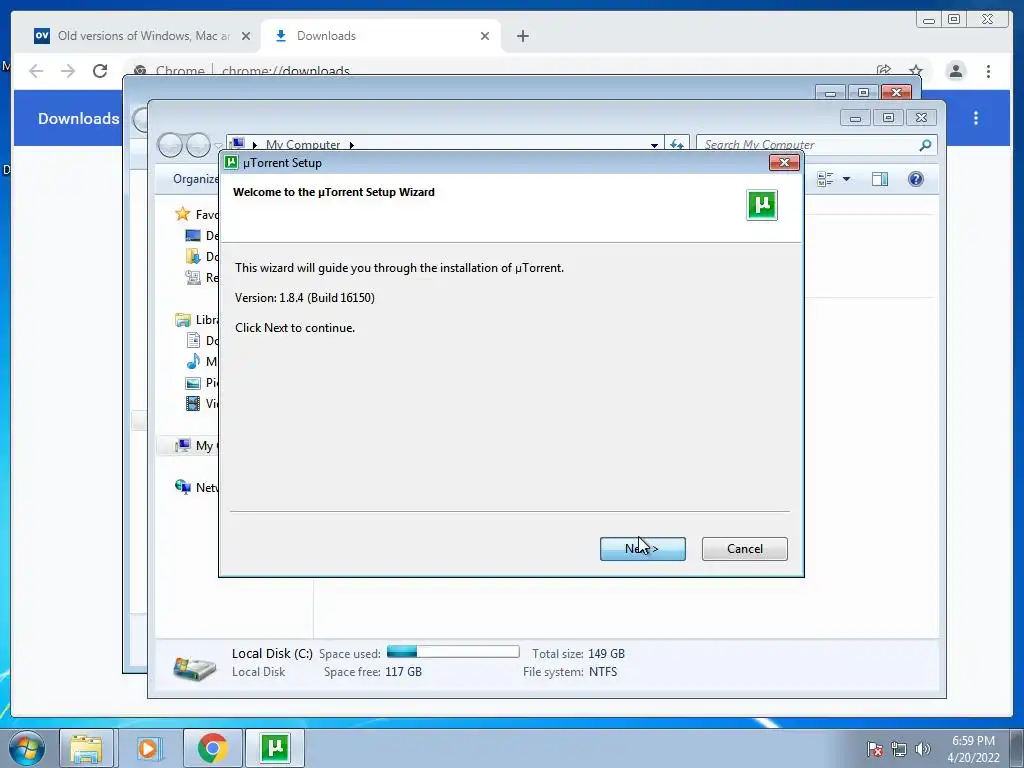Toggle the Explorer preview pane
This screenshot has height=768, width=1024.
pos(880,179)
